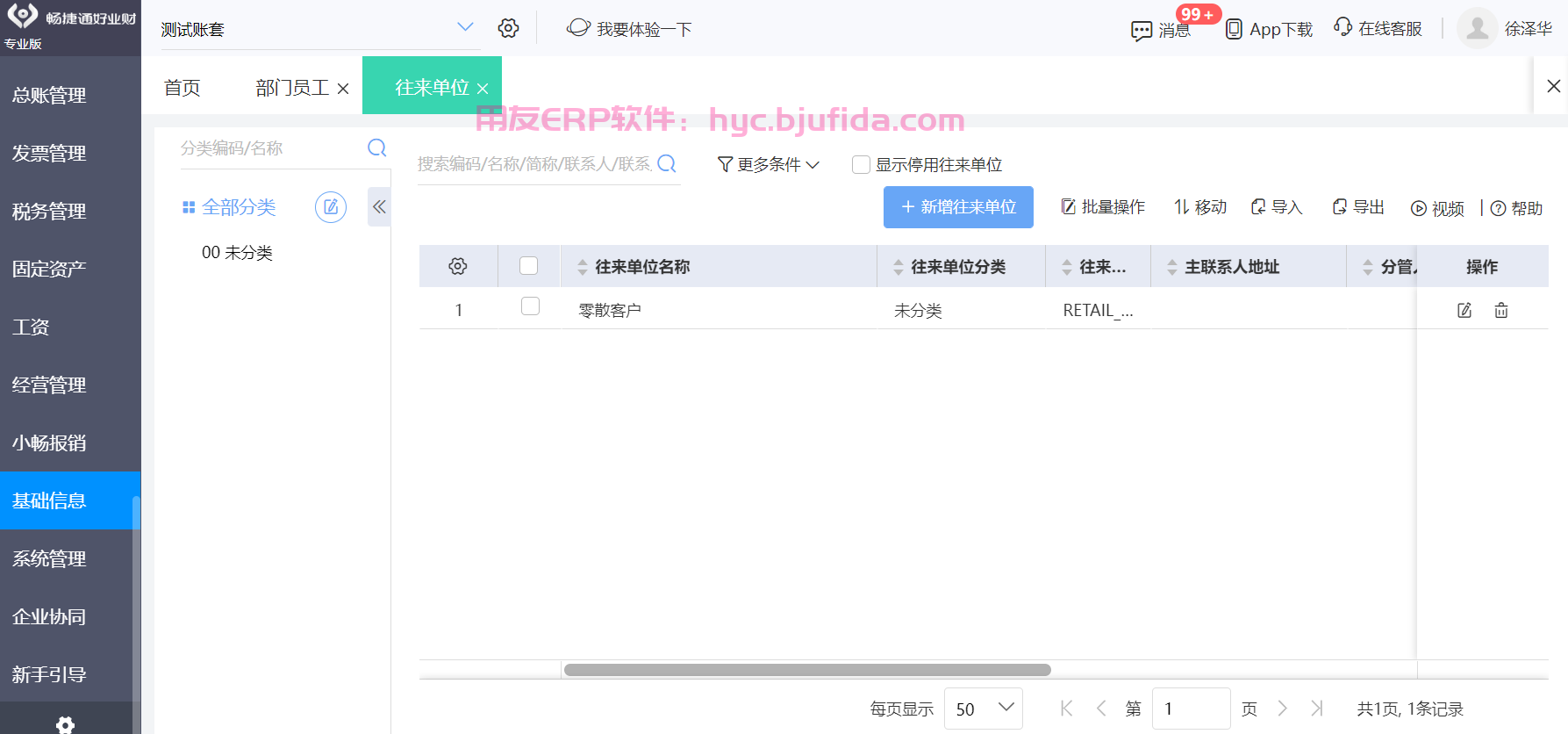Click the RETAIL_... code cell
Viewport: 1568px width, 734px height.
pos(1098,311)
